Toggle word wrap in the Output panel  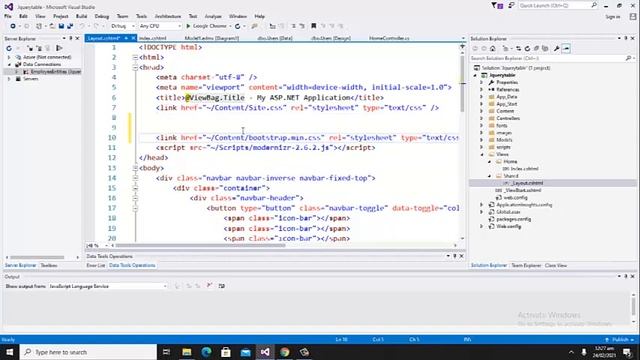[222, 286]
